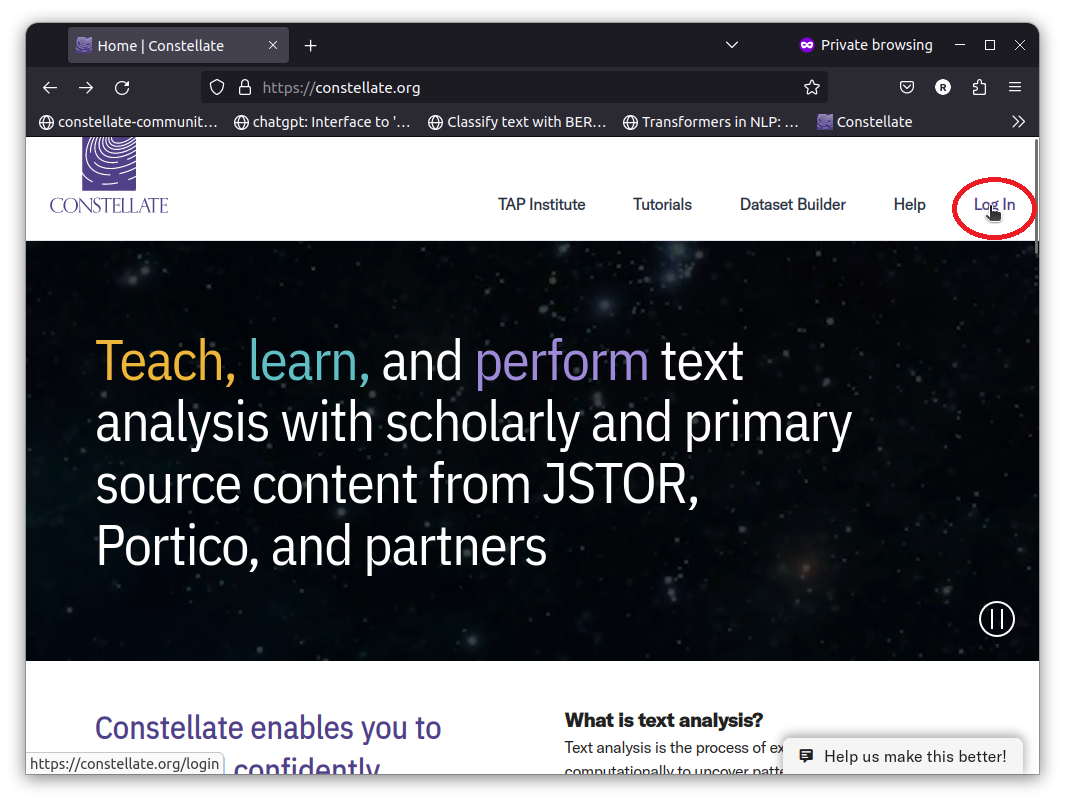Open Dataset Builder nav item
The width and height of the screenshot is (1065, 803).
(793, 204)
